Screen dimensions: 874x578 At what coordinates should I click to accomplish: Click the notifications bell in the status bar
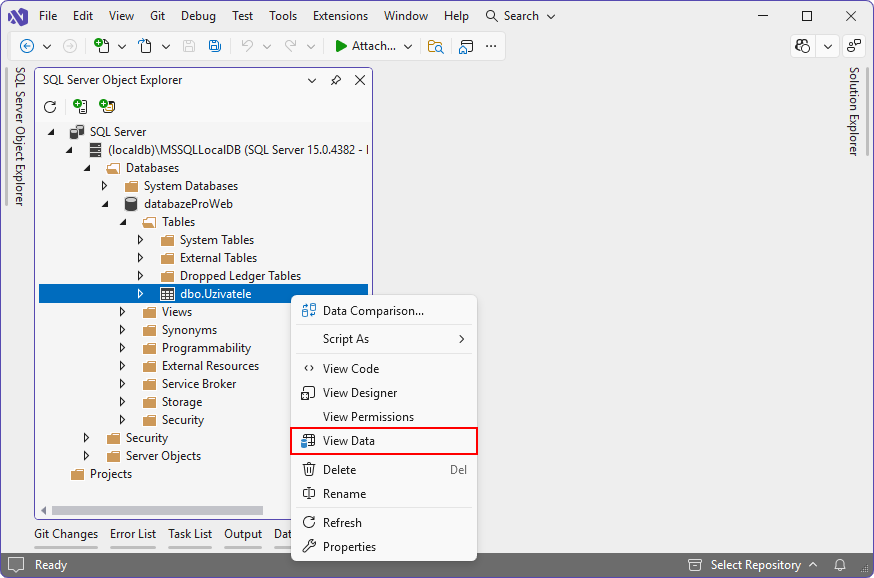pyautogui.click(x=840, y=564)
